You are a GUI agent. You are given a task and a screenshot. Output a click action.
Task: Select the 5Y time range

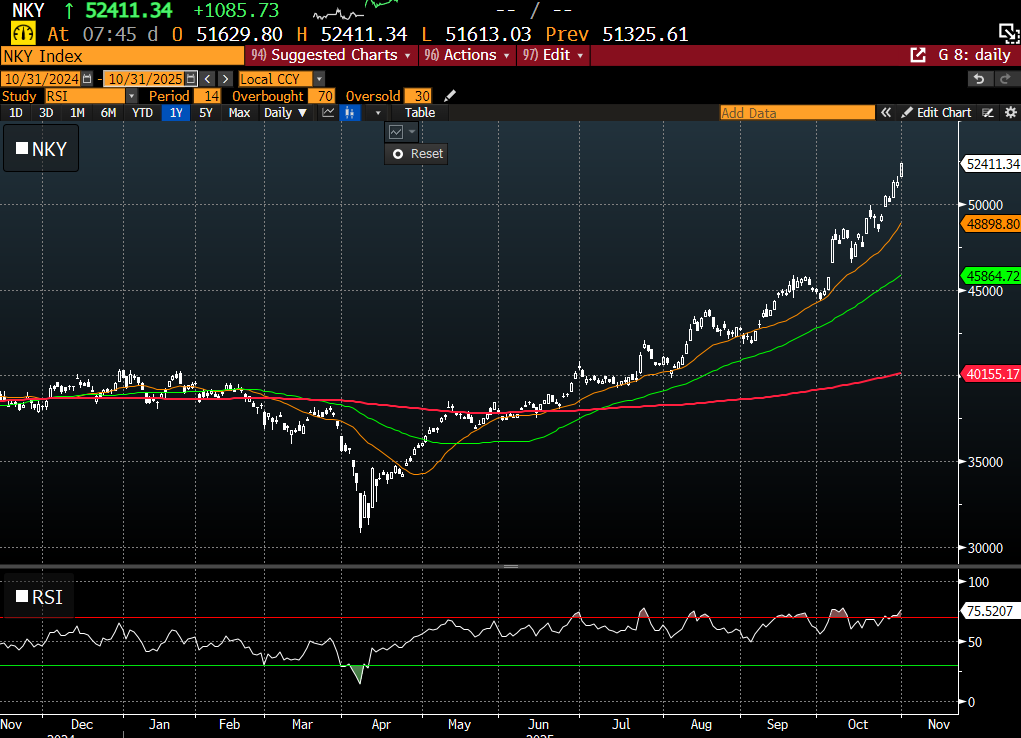(206, 113)
